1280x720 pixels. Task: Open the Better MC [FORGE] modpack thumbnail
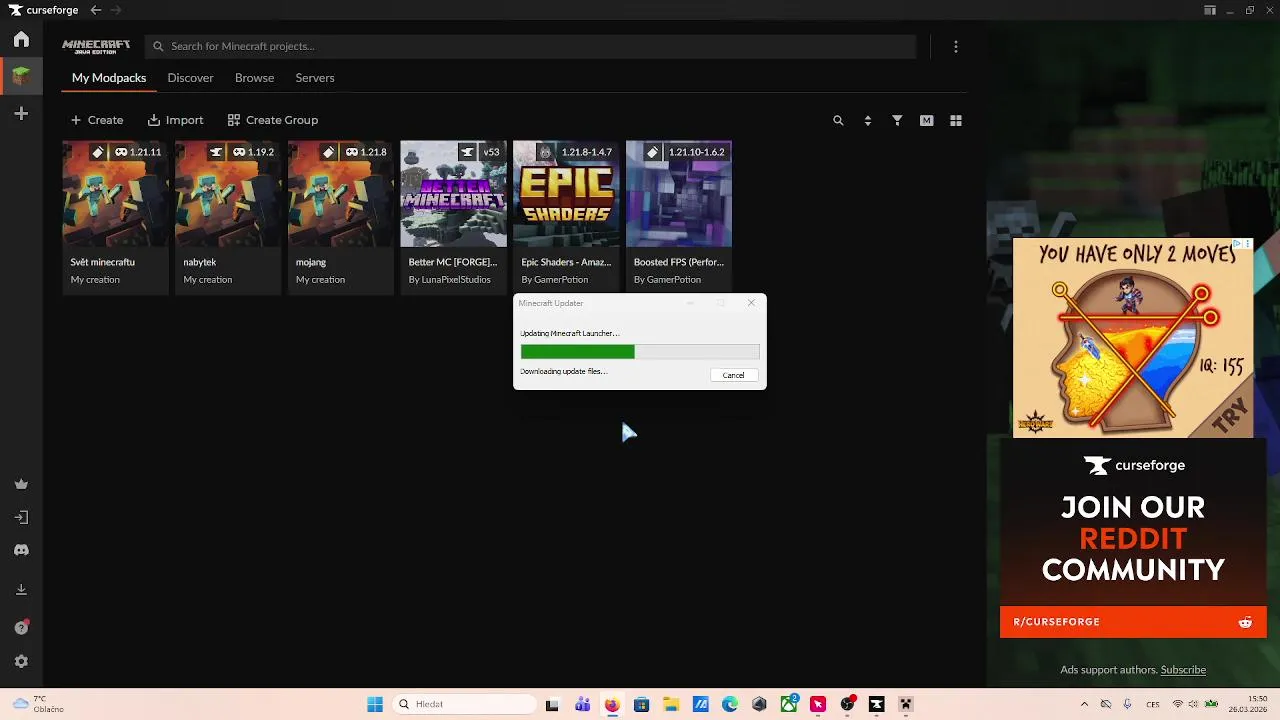(x=453, y=194)
